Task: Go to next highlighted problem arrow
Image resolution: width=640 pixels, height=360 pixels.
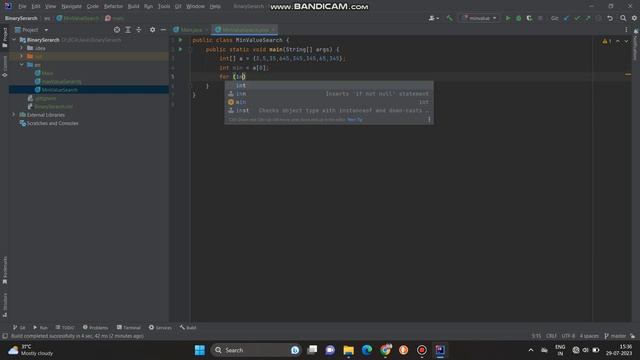Action: coord(626,41)
